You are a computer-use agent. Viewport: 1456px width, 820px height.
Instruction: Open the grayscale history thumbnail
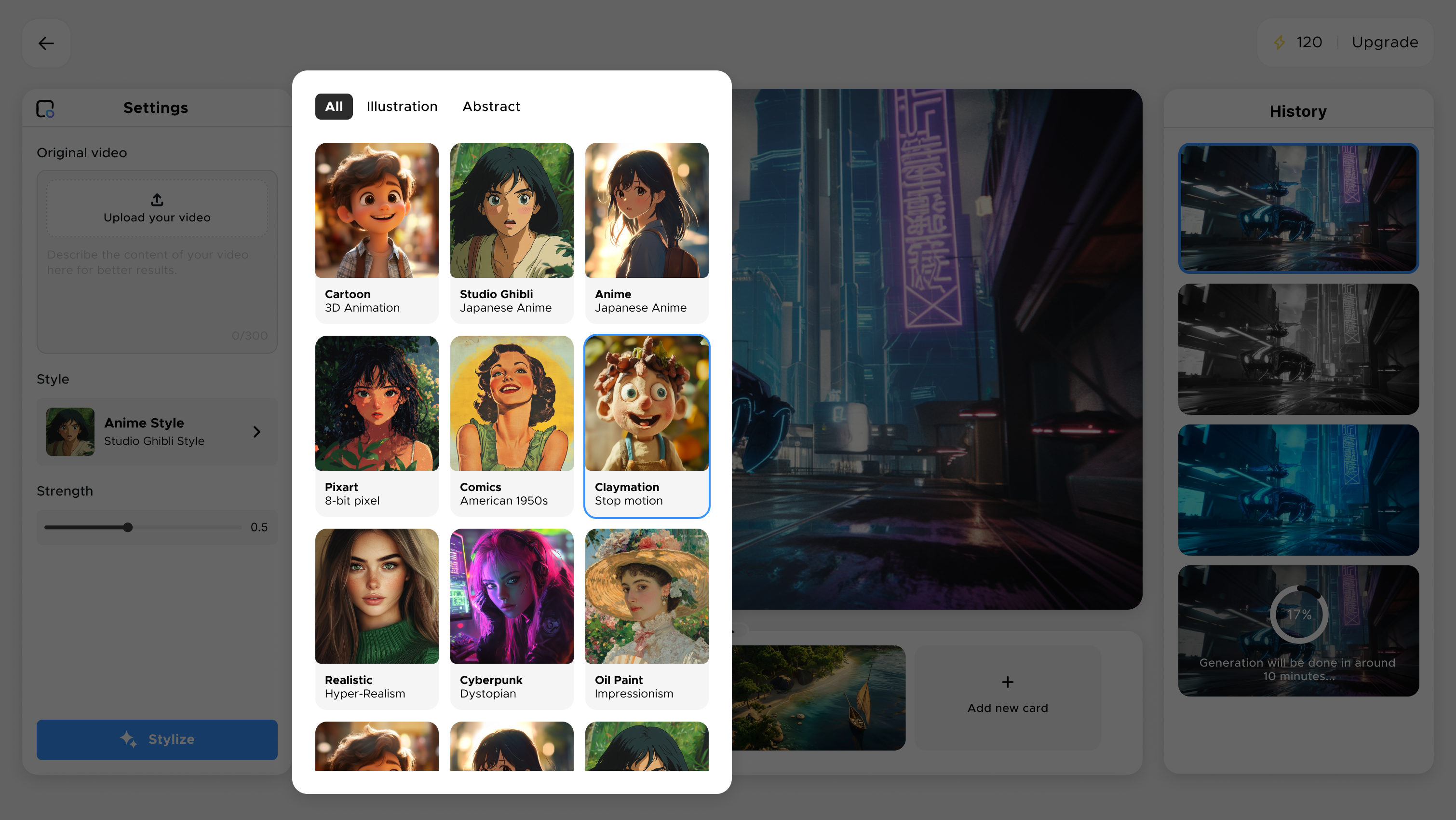point(1298,349)
